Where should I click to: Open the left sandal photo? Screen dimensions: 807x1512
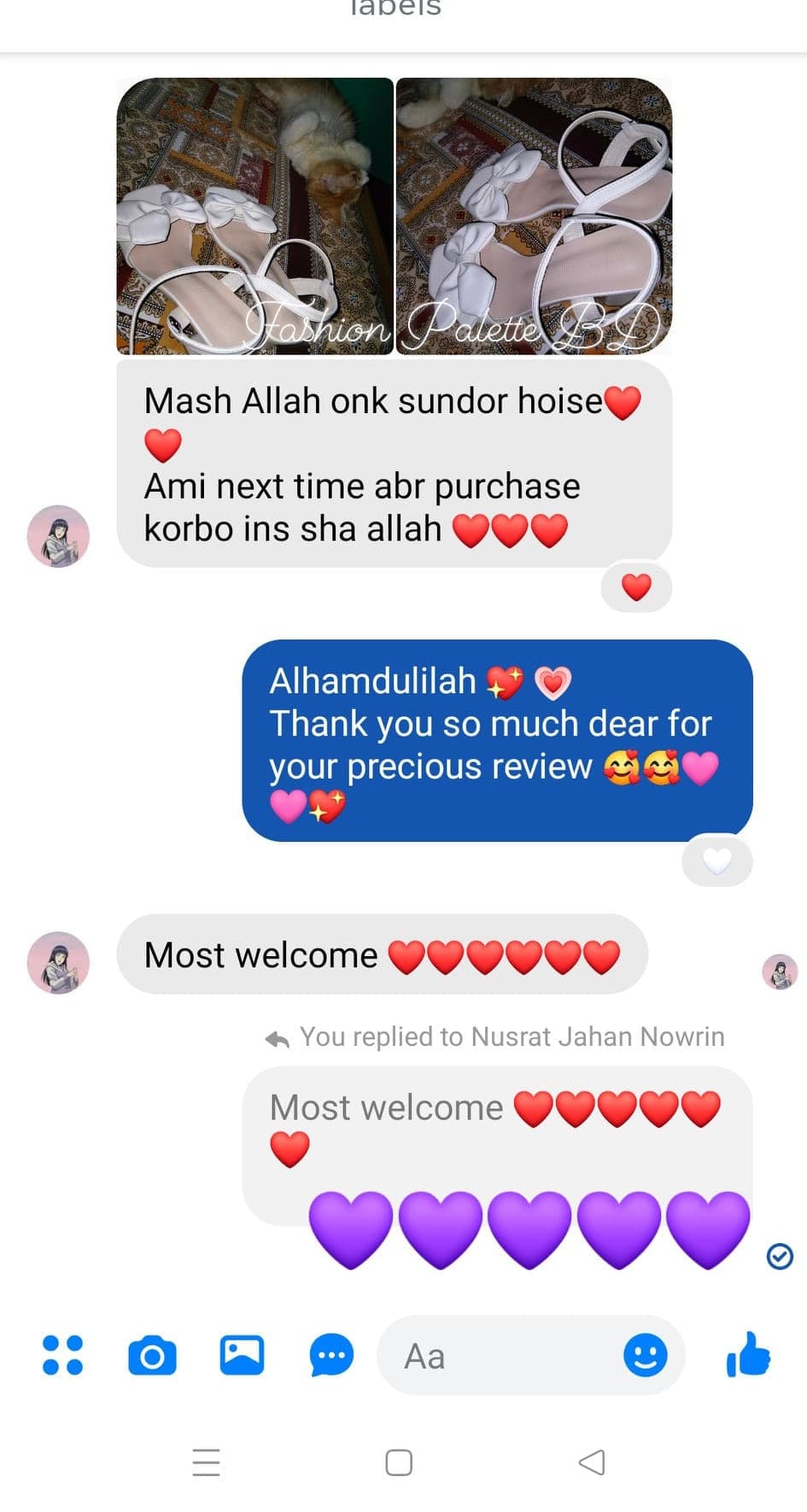tap(254, 216)
